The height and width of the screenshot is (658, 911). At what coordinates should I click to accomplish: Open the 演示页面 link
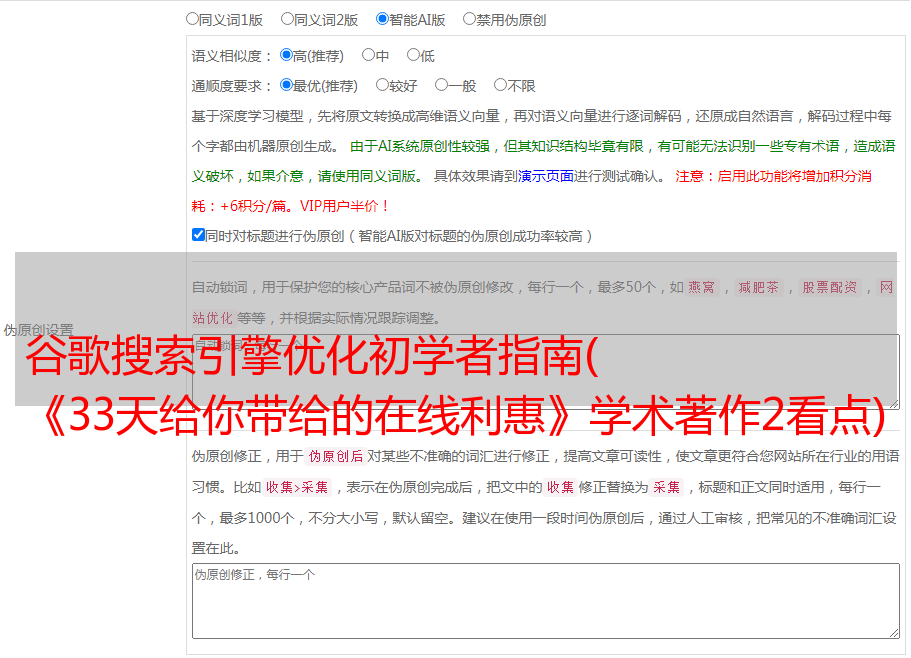546,176
